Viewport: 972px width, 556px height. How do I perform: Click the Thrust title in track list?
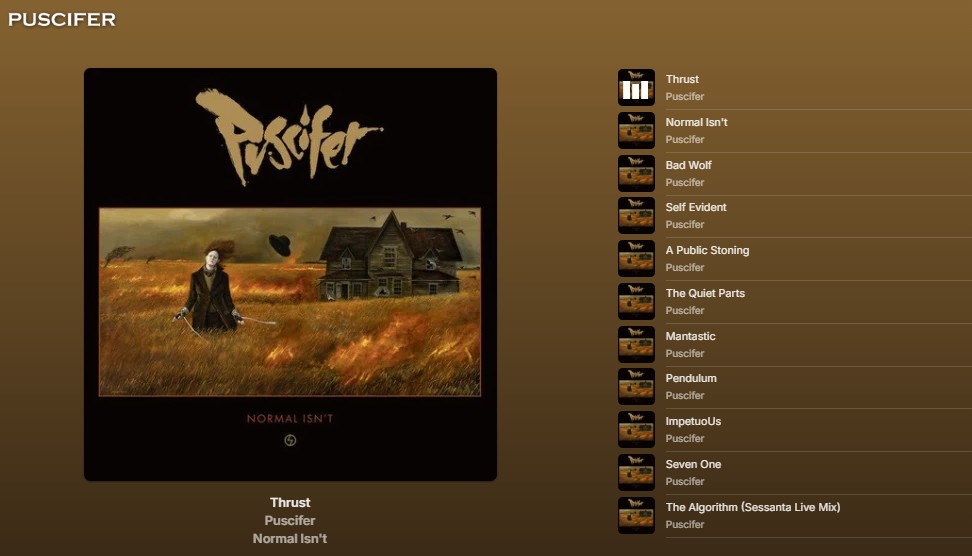pos(682,79)
